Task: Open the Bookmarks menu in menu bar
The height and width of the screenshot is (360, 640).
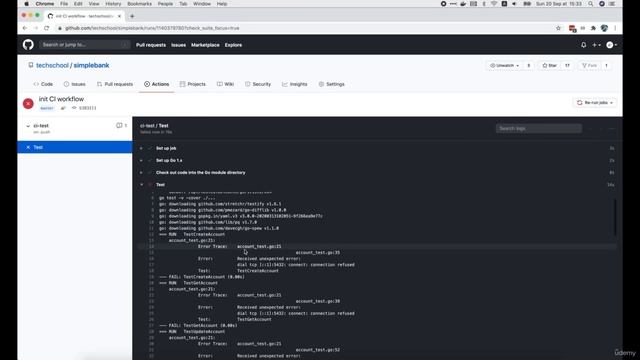Action: pos(140,4)
